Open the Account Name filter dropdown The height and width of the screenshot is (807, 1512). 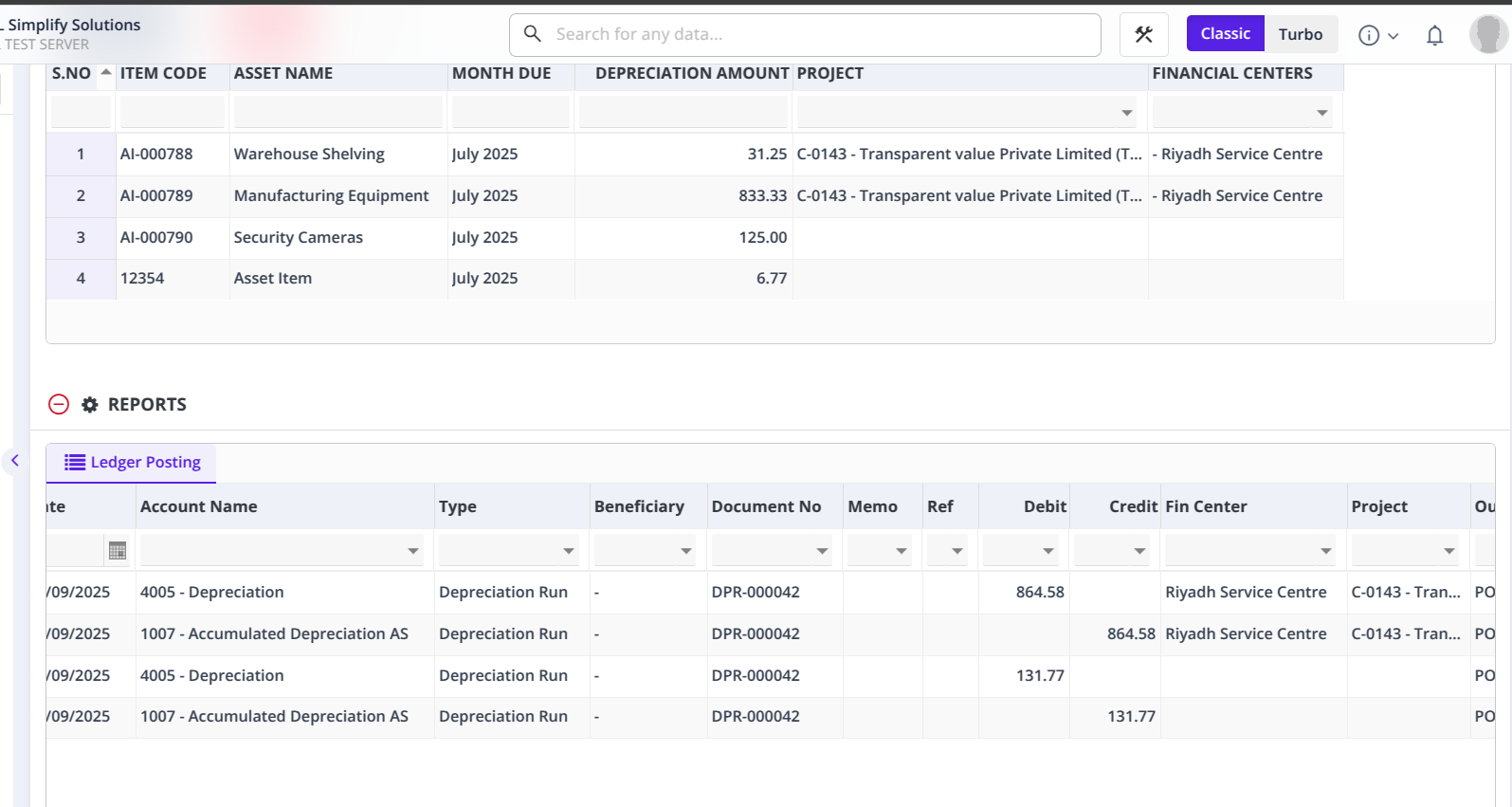413,551
